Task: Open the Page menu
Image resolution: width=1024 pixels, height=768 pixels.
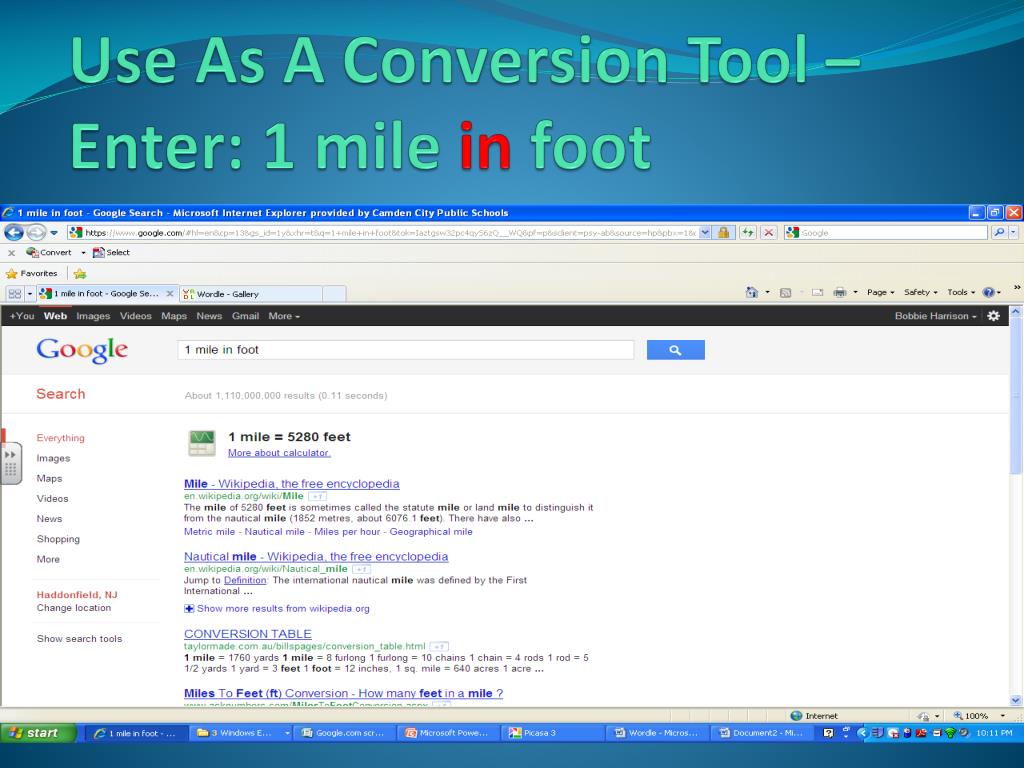Action: click(x=880, y=293)
